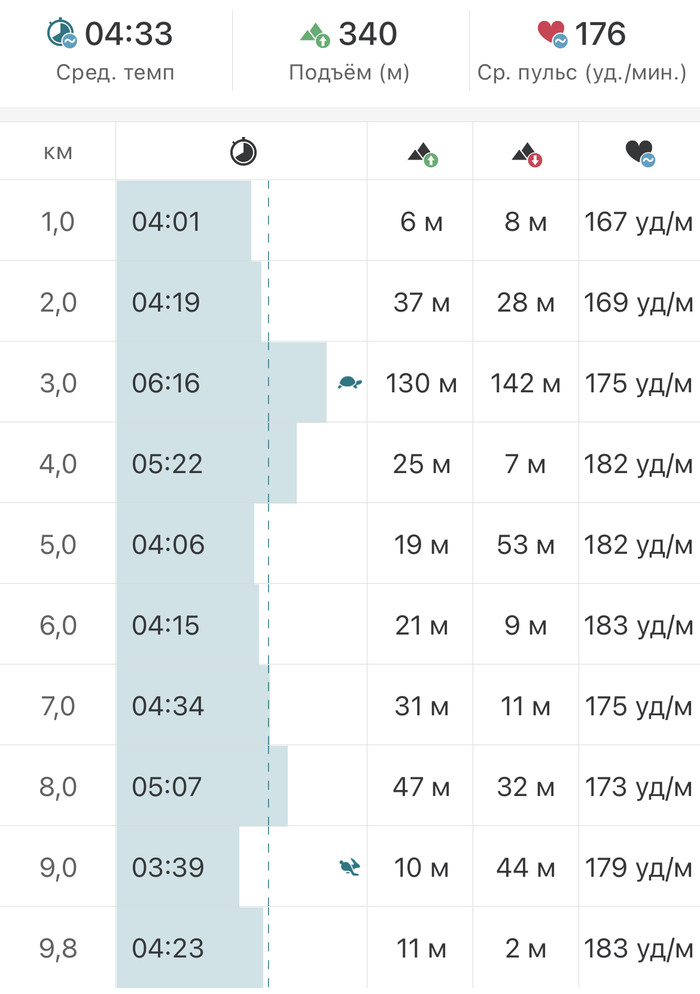The image size is (700, 994).
Task: Click the heart rate column header icon
Action: click(x=640, y=153)
